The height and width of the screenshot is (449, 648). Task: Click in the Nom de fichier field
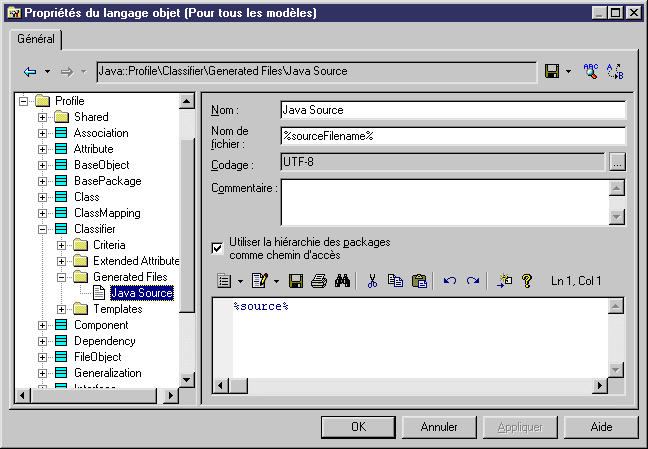(x=452, y=136)
